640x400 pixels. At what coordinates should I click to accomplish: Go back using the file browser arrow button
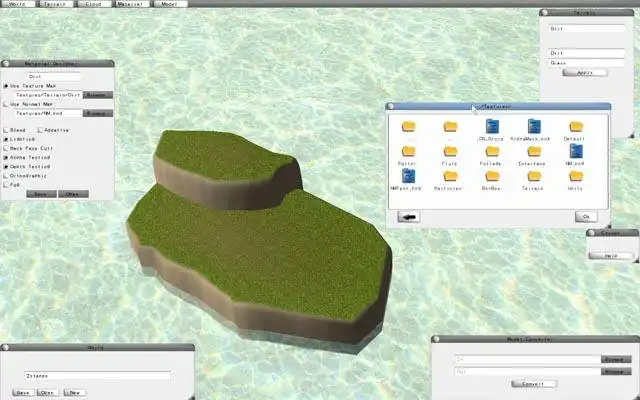click(409, 217)
